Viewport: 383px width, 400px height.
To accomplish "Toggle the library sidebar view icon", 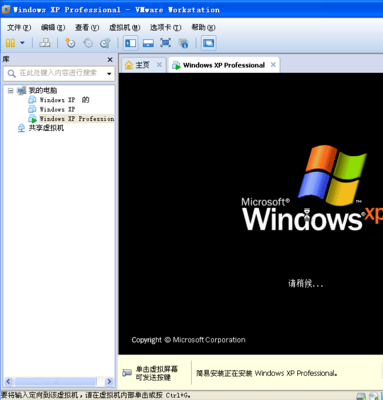I will (x=130, y=43).
